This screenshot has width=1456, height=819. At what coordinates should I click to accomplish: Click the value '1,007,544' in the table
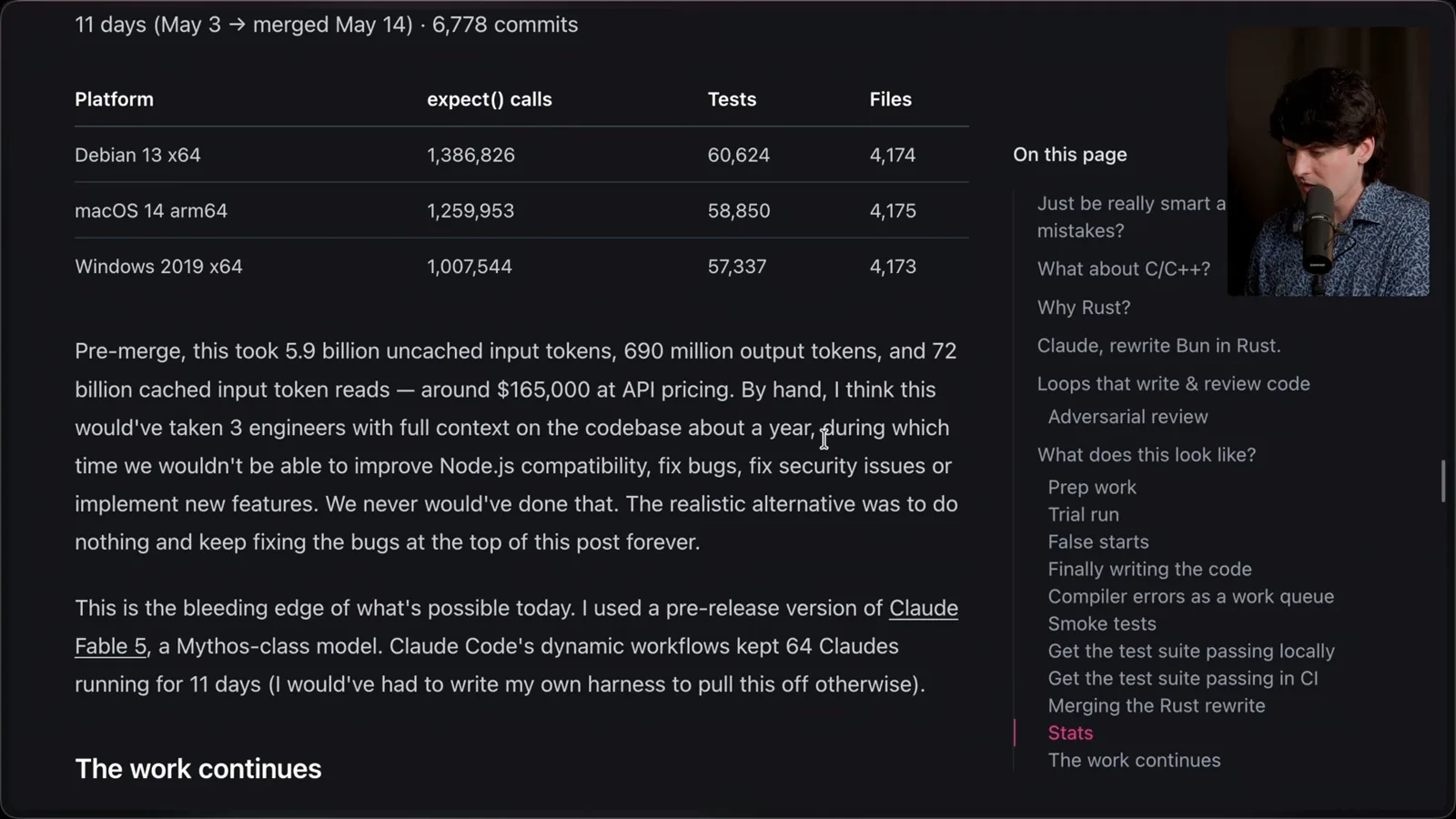470,267
